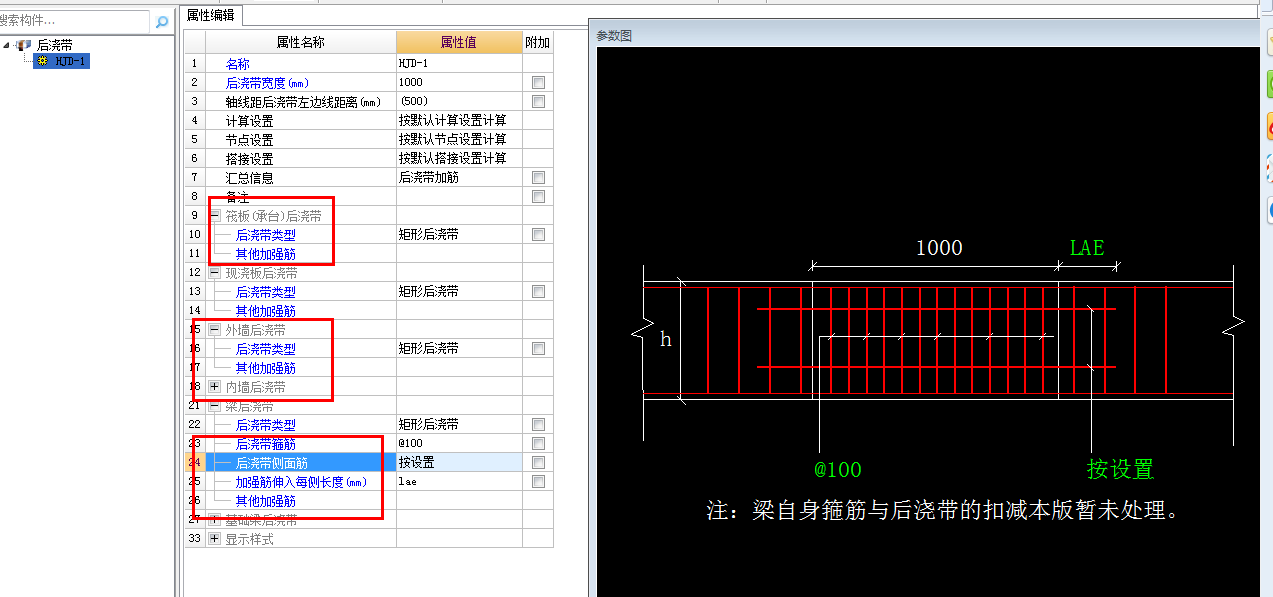1273x597 pixels.
Task: Collapse the 后浇带 tree node arrow
Action: click(x=7, y=45)
